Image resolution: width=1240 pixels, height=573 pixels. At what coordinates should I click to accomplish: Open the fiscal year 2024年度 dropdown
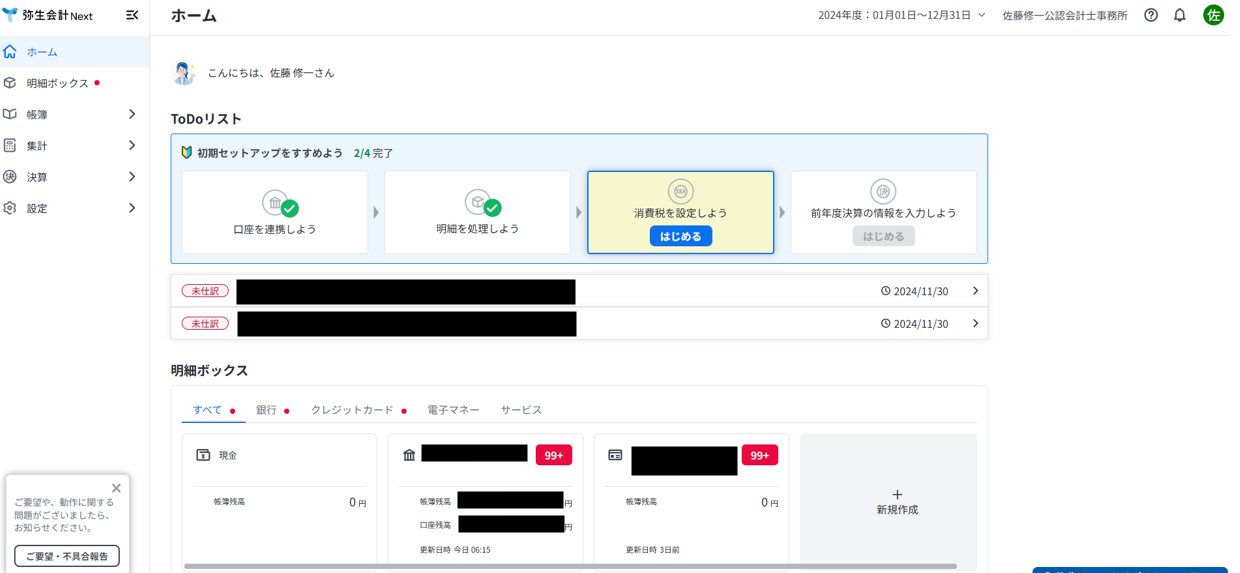[x=901, y=15]
